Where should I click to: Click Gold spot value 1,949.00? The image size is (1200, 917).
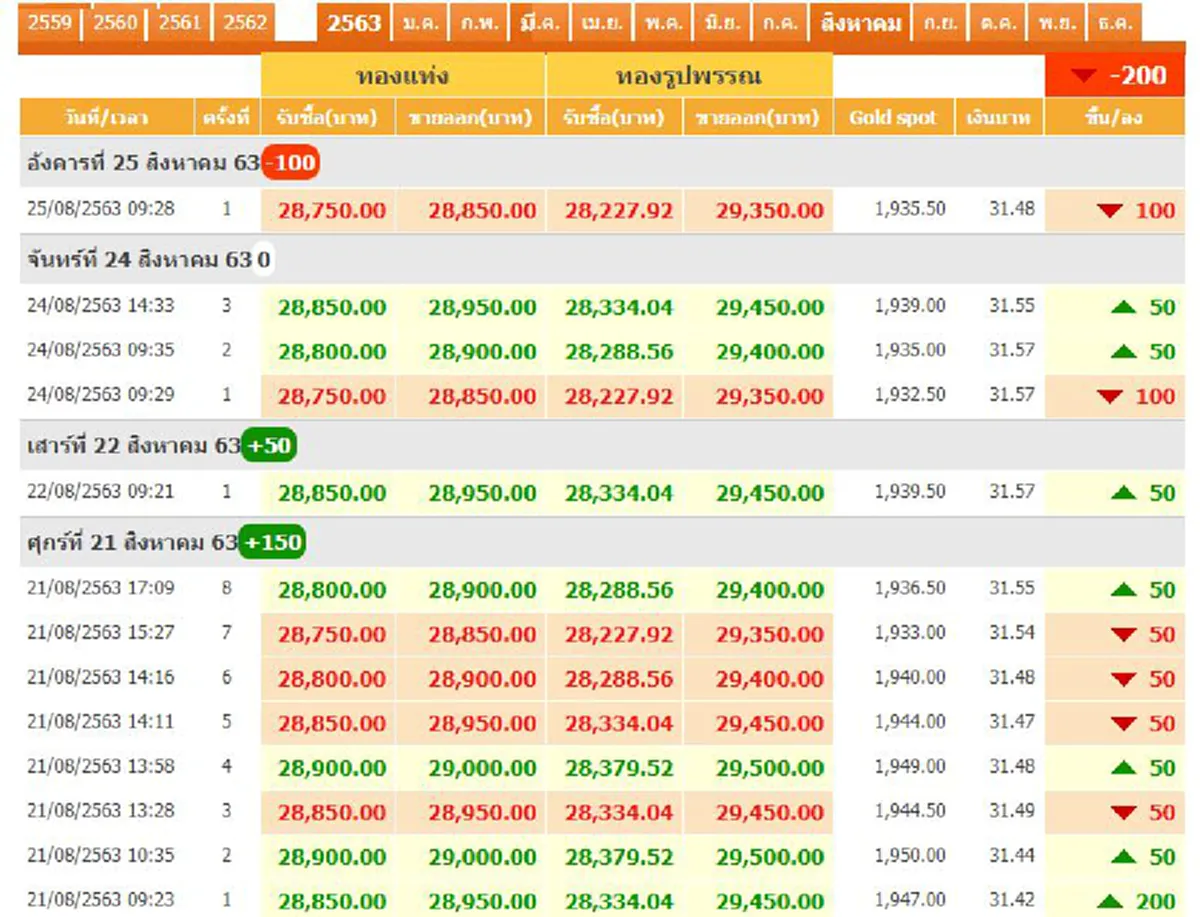click(910, 767)
